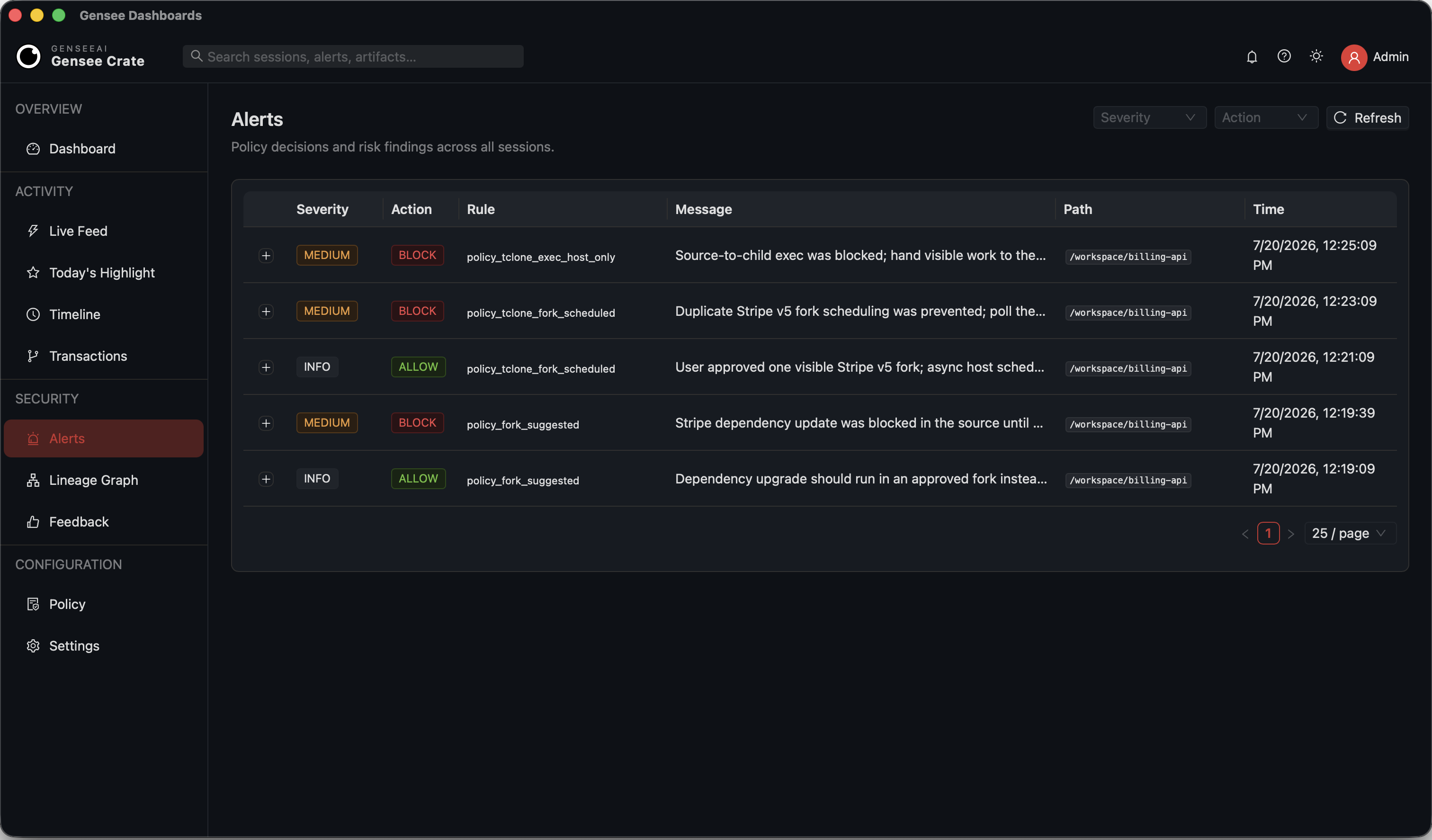Open the notifications bell

click(1252, 57)
